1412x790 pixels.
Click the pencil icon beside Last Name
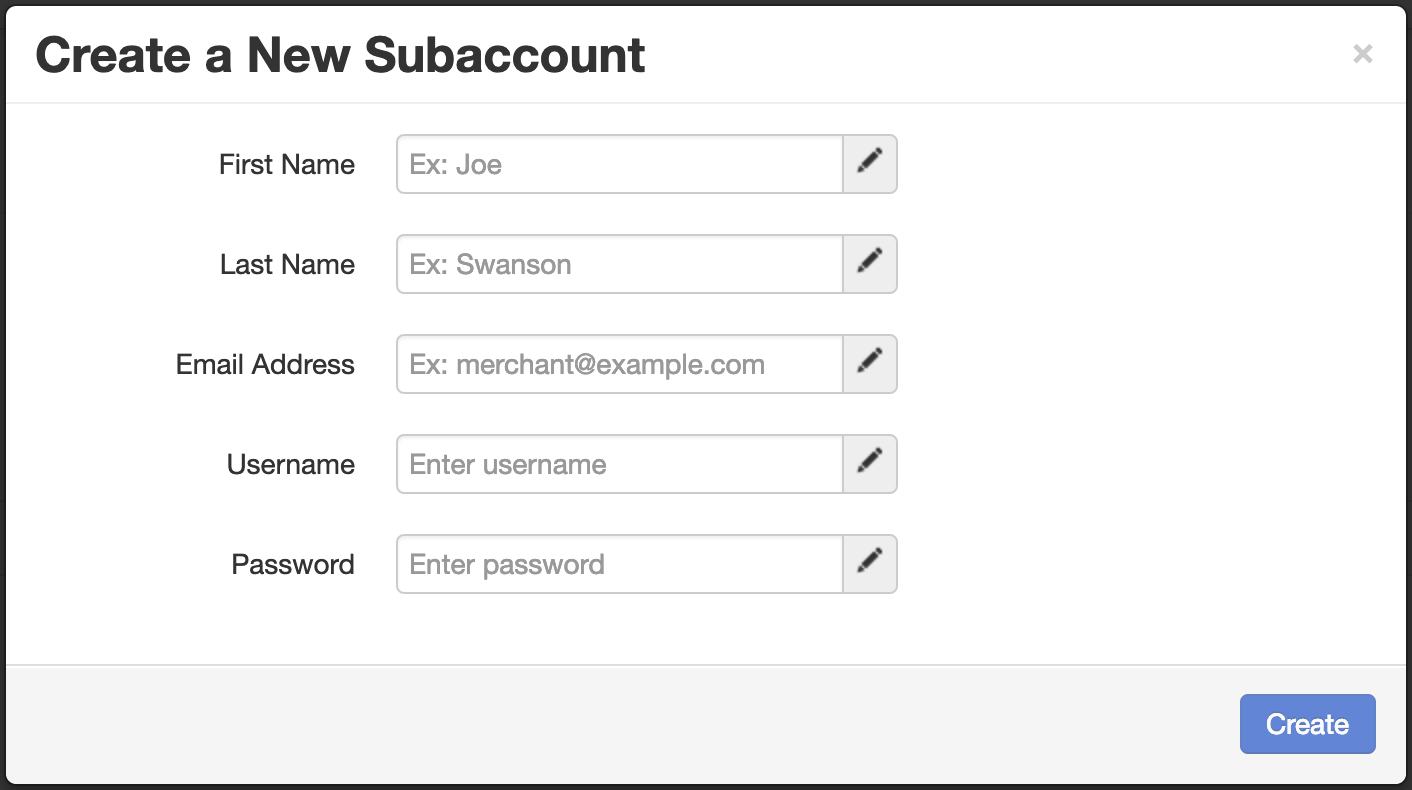click(868, 264)
